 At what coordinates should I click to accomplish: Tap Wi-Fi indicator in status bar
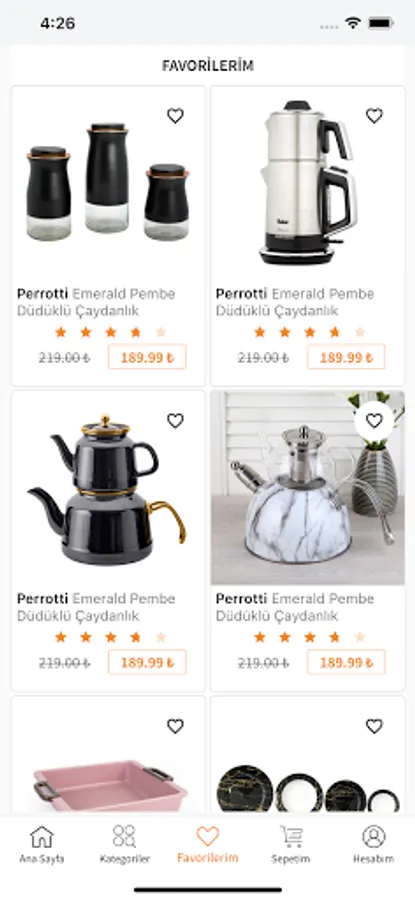[x=352, y=23]
